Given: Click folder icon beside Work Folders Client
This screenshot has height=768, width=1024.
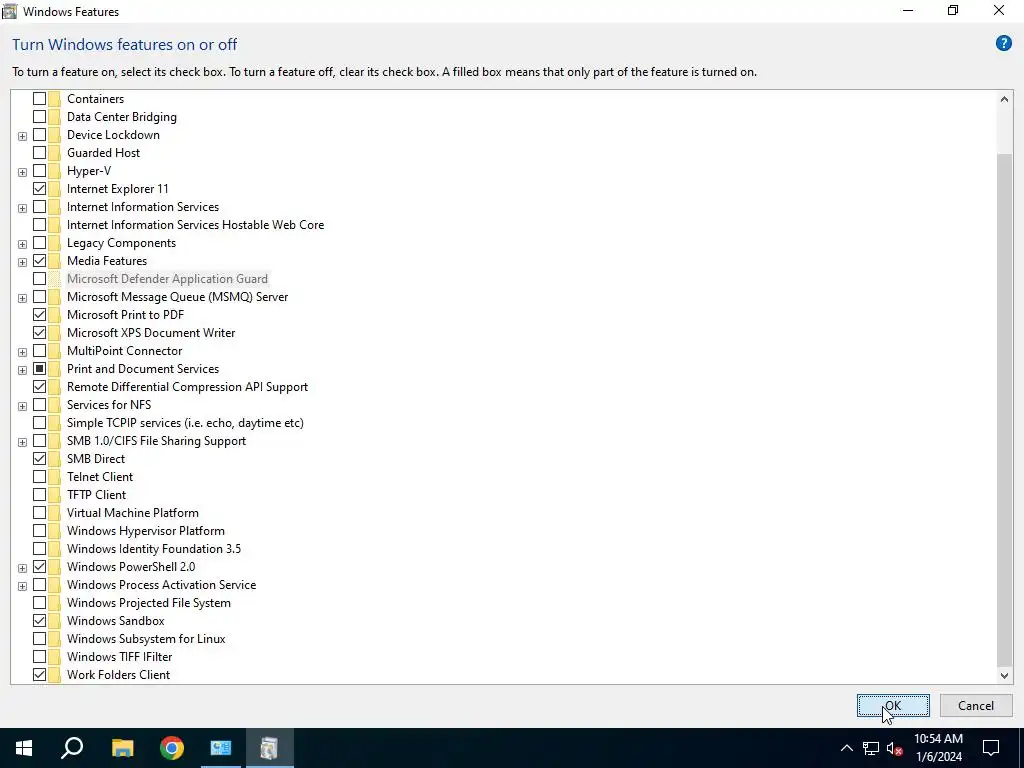Looking at the screenshot, I should tap(54, 675).
